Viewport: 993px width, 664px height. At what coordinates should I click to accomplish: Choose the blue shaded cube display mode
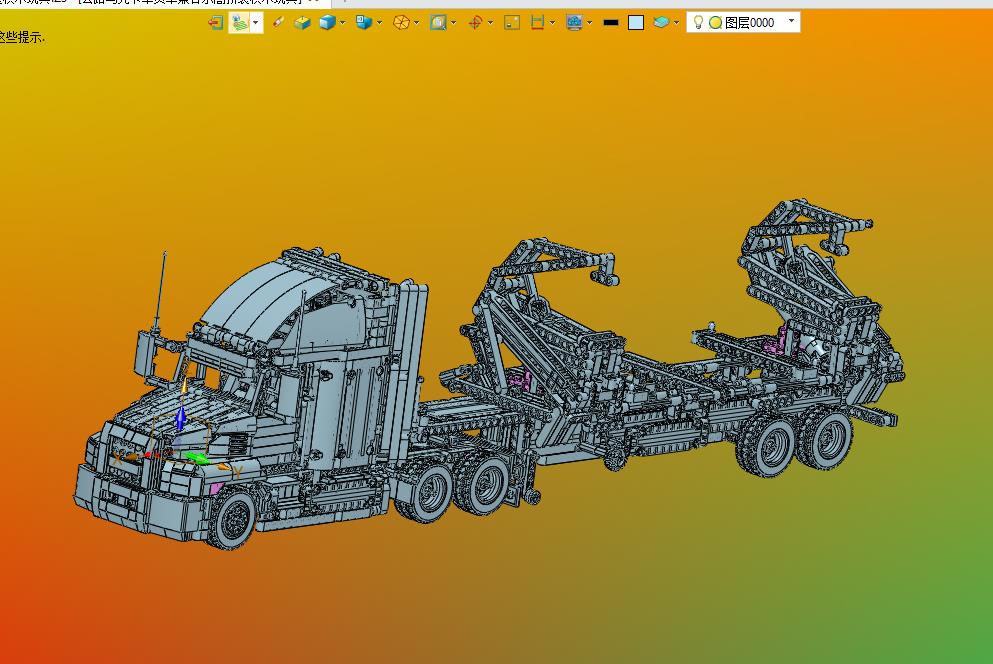click(x=327, y=23)
